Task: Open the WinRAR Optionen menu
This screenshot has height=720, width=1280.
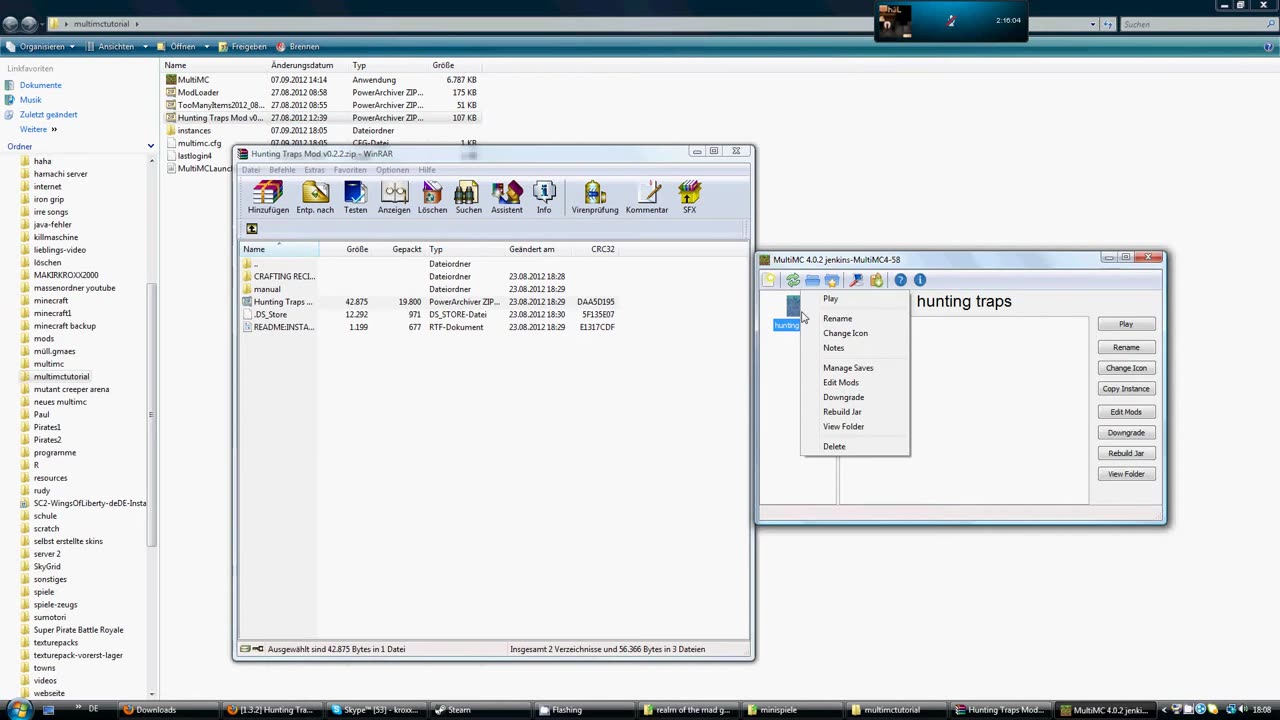Action: pos(392,170)
